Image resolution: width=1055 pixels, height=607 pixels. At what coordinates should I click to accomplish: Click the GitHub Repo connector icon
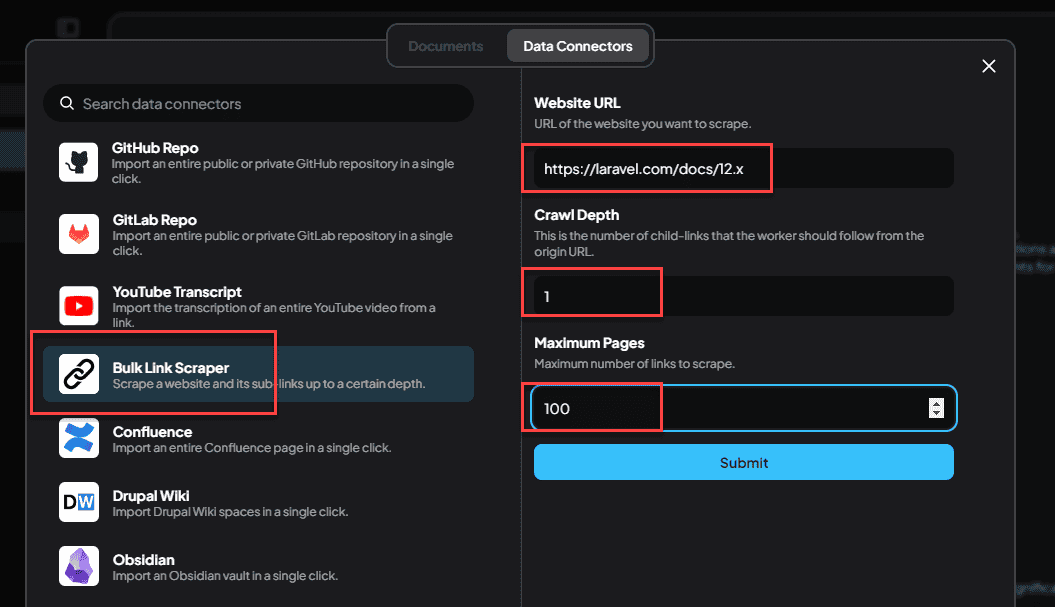click(78, 162)
